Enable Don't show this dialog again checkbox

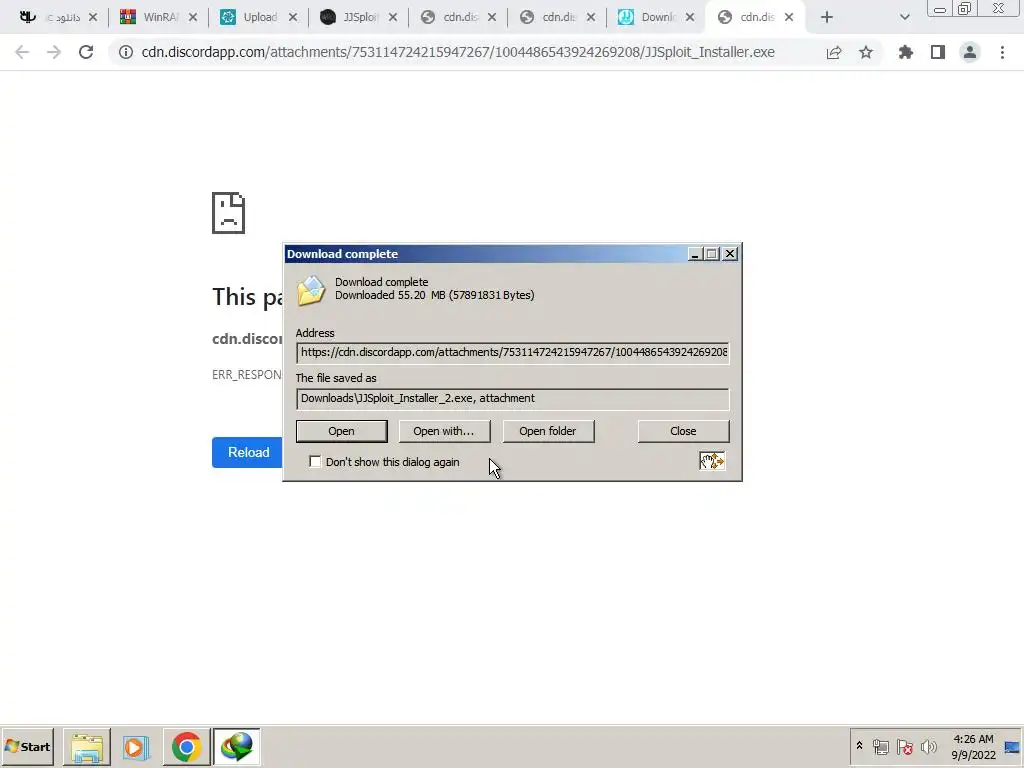pos(315,462)
